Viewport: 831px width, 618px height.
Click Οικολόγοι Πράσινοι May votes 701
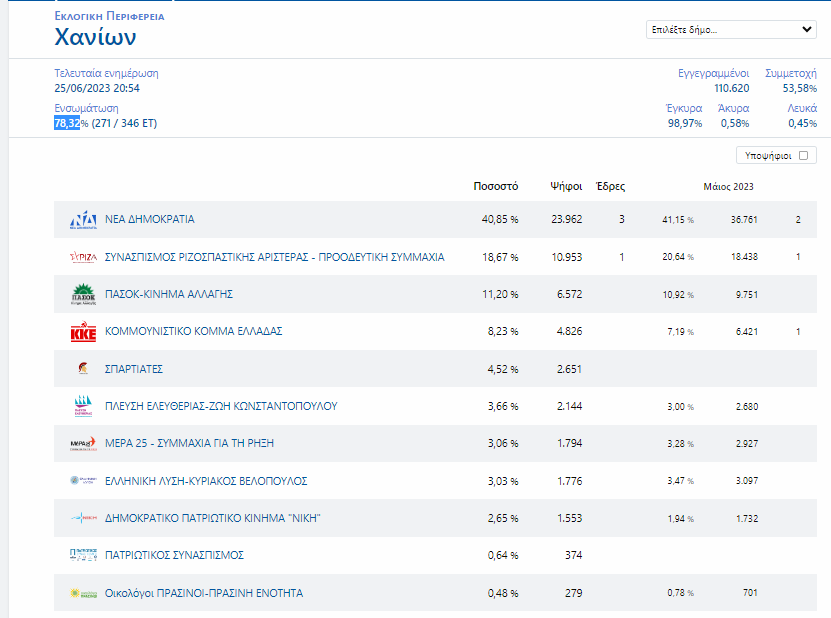click(750, 593)
